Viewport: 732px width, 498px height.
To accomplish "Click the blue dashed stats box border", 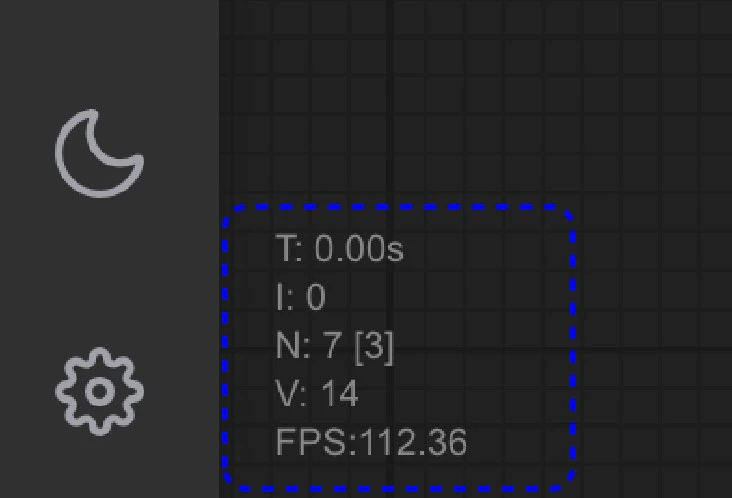I will [573, 348].
